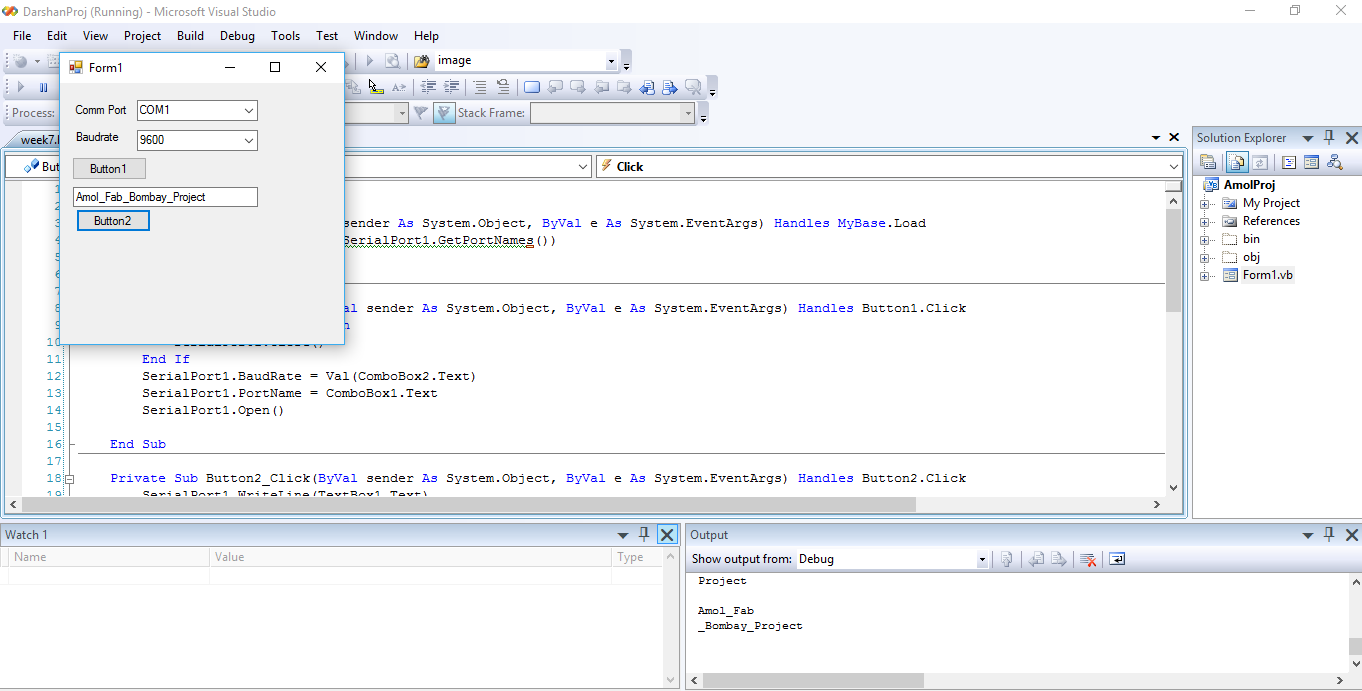Click the Display word completion icon
1362x691 pixels.
399,87
